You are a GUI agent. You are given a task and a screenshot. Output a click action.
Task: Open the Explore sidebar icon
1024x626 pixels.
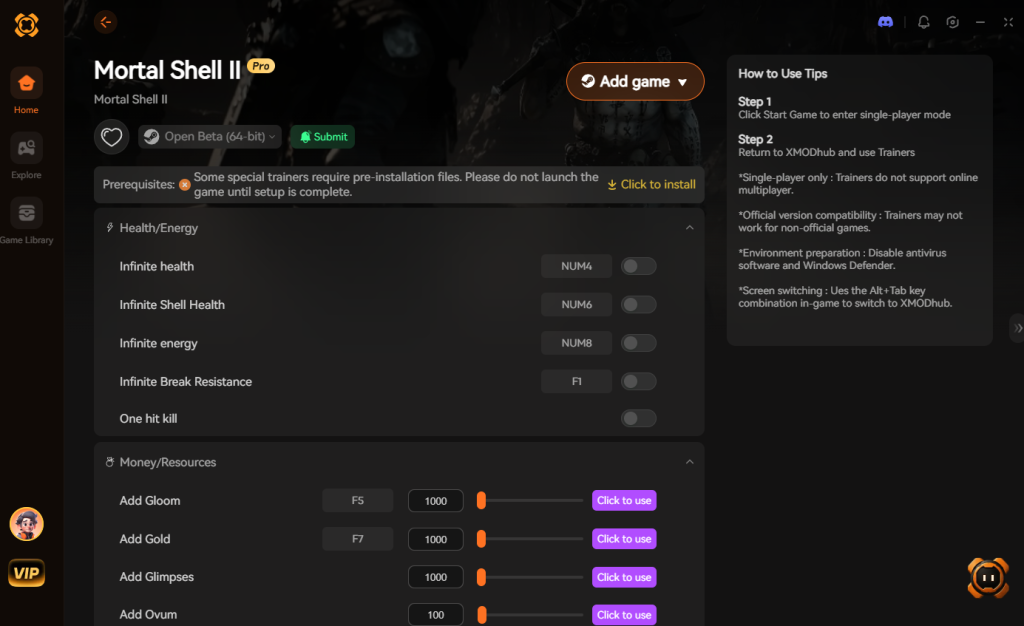(x=26, y=148)
